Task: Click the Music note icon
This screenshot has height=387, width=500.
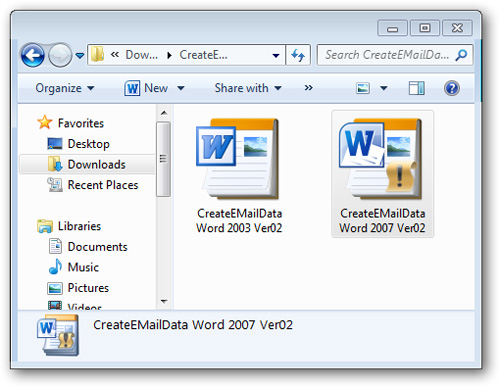Action: tap(56, 267)
